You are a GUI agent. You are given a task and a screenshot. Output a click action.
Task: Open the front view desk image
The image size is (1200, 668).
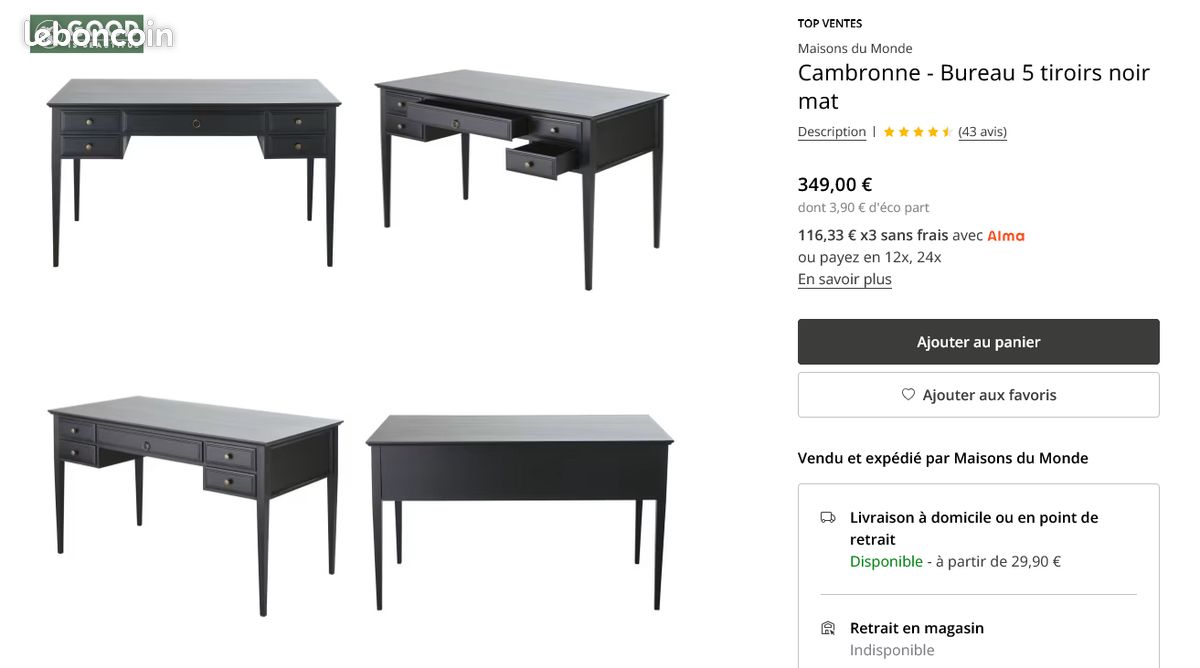point(194,170)
